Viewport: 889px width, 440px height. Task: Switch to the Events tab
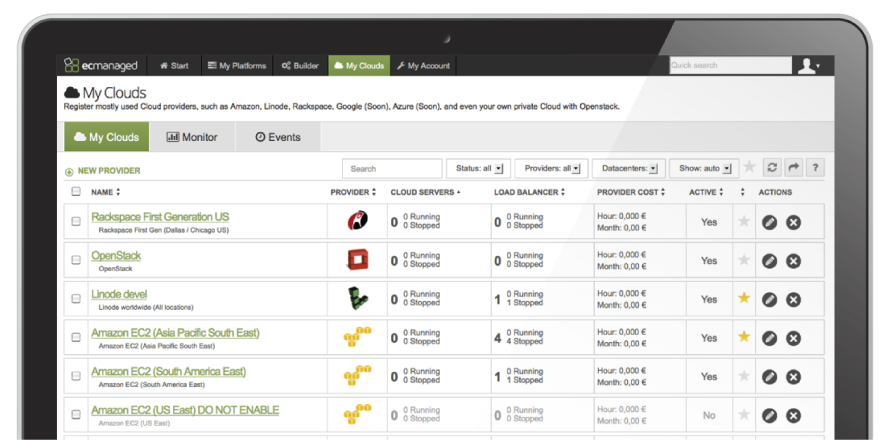[x=278, y=137]
